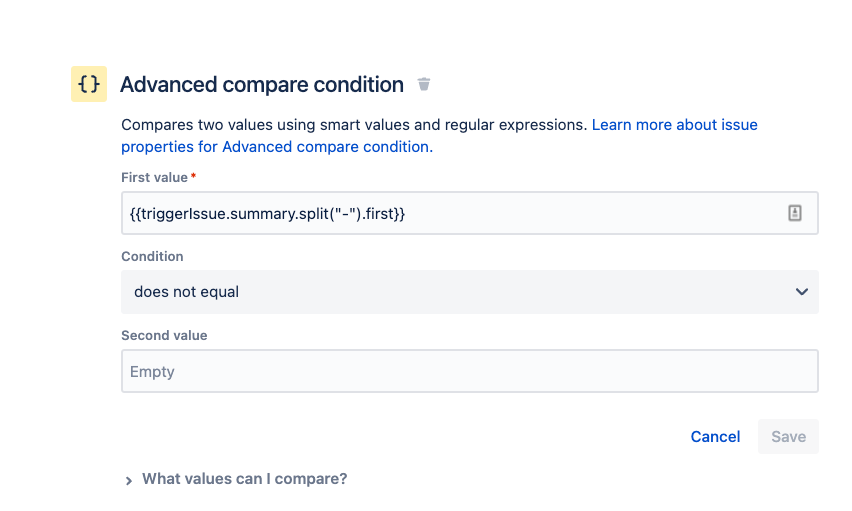Click the "First value" field label
The image size is (852, 511).
(154, 177)
